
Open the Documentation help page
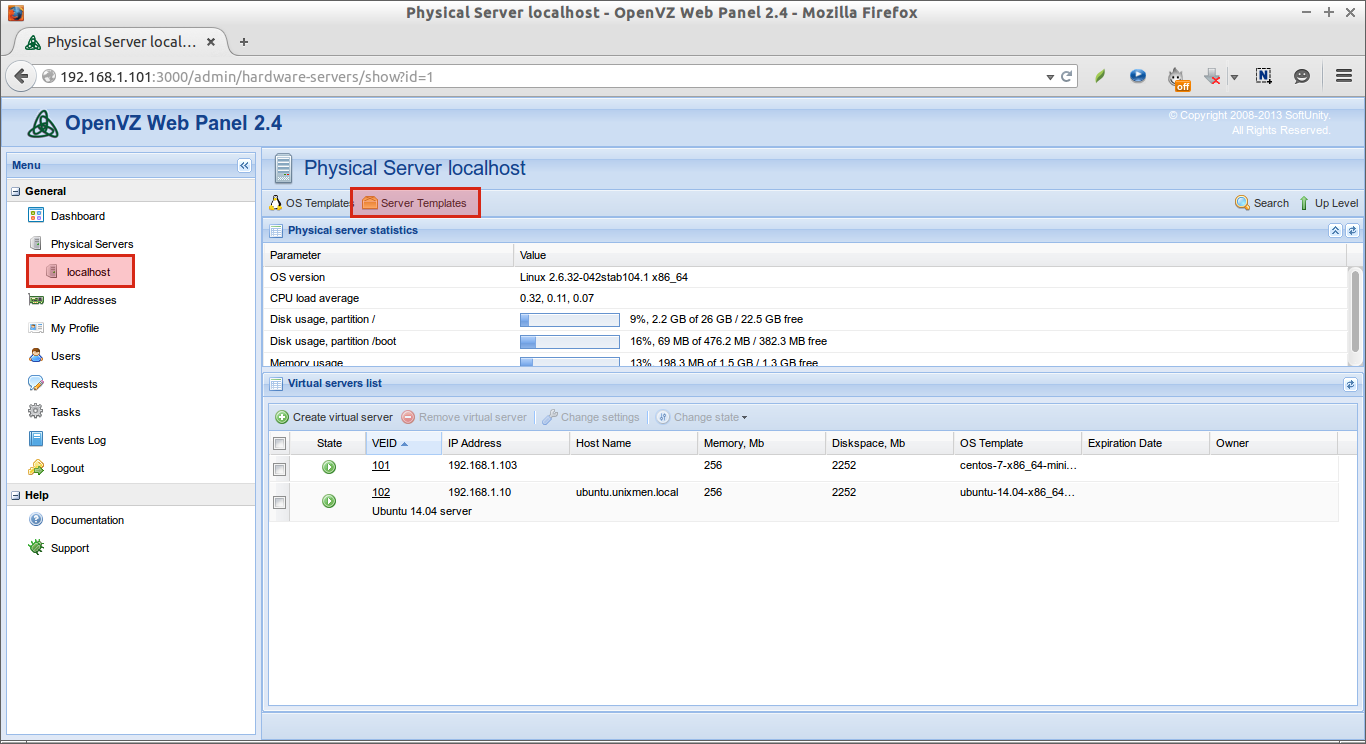(x=88, y=520)
